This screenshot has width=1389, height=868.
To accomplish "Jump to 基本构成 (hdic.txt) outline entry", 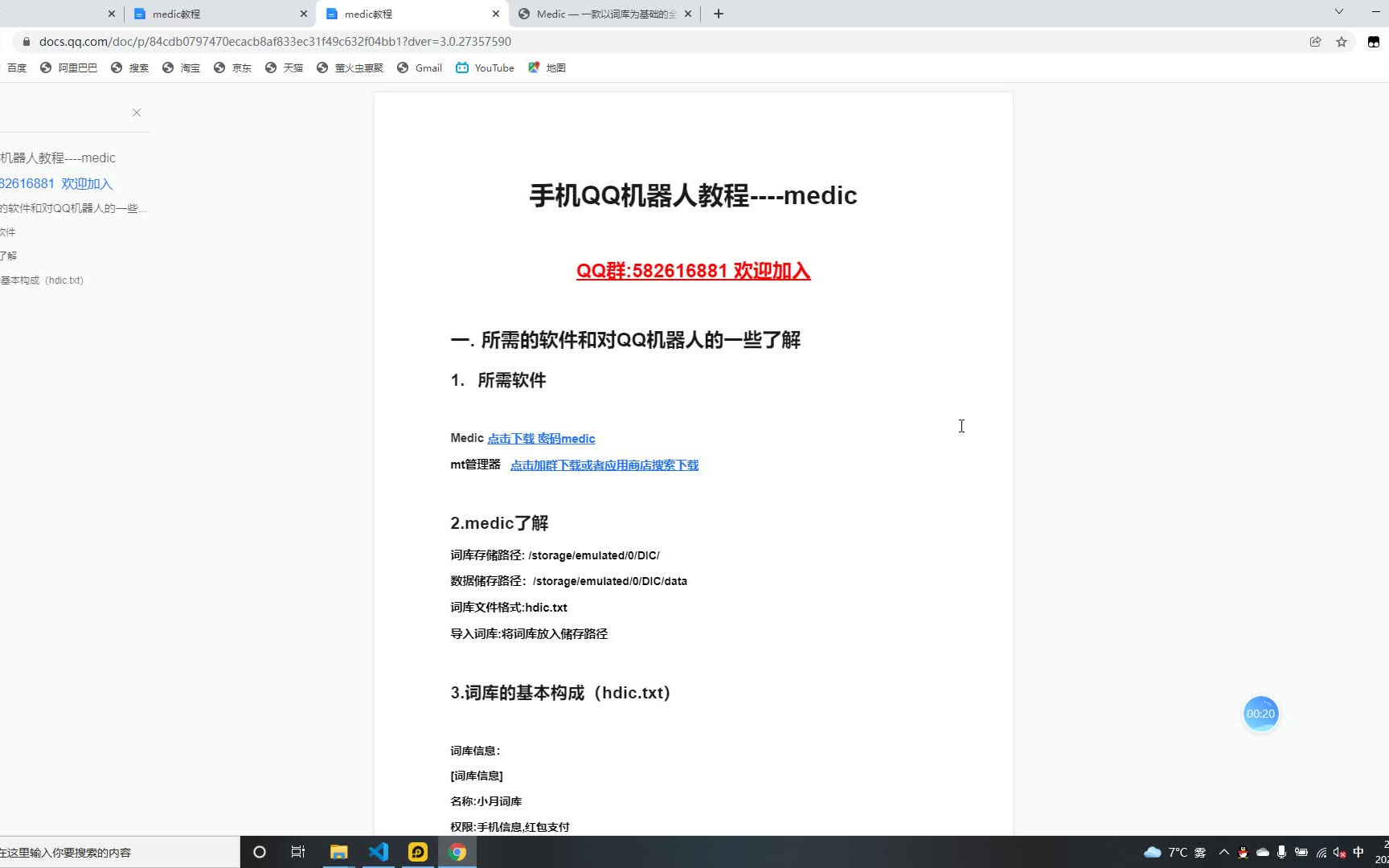I will click(42, 280).
